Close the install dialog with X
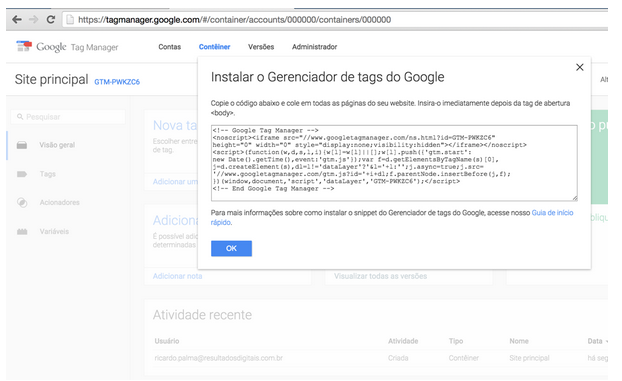 pos(580,67)
